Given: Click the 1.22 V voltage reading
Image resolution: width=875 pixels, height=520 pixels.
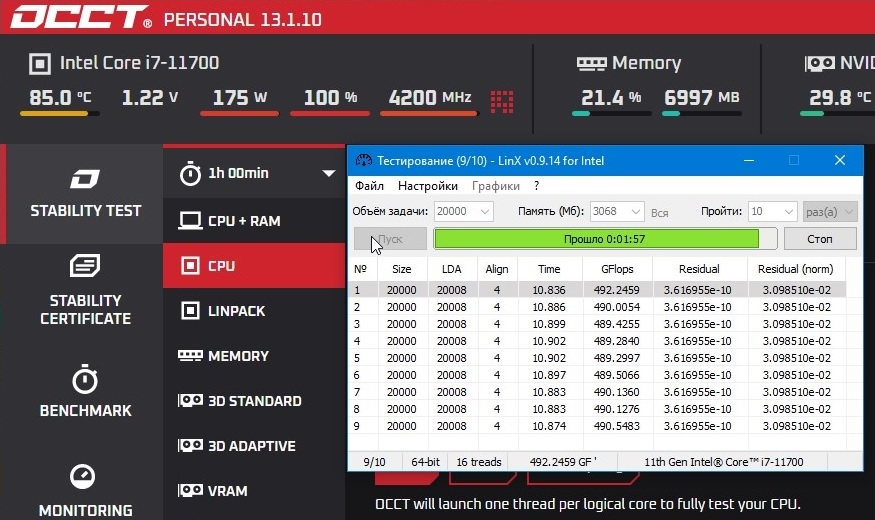Looking at the screenshot, I should (150, 98).
